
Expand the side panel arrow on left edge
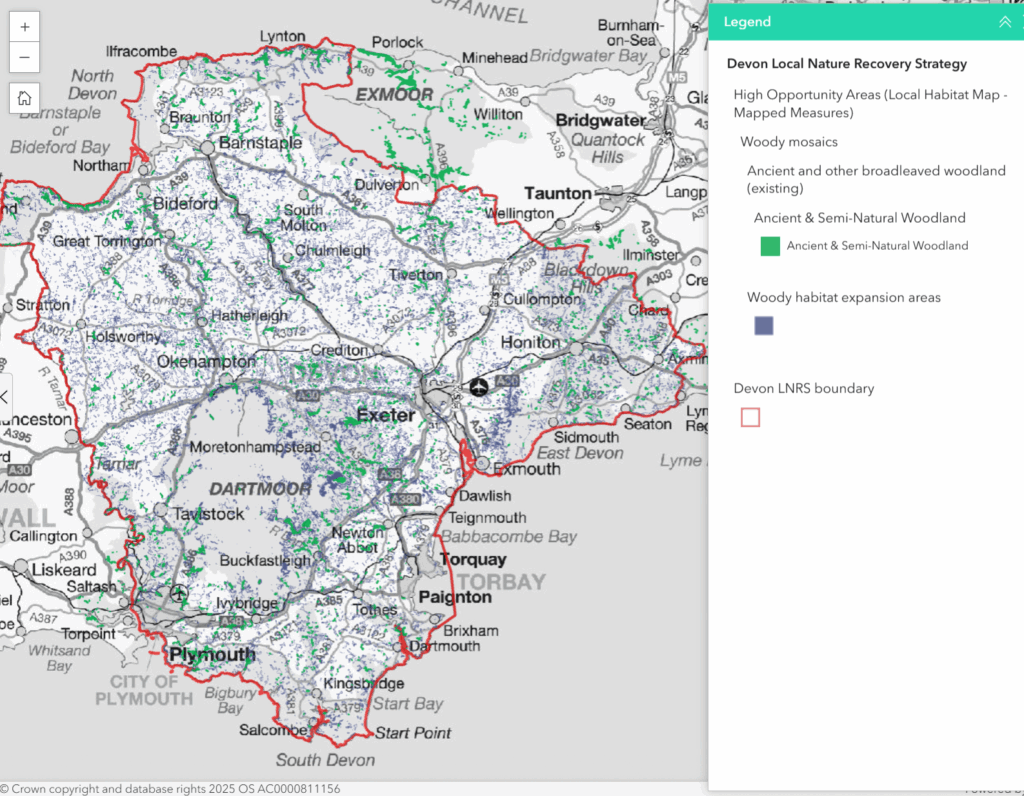[5, 397]
